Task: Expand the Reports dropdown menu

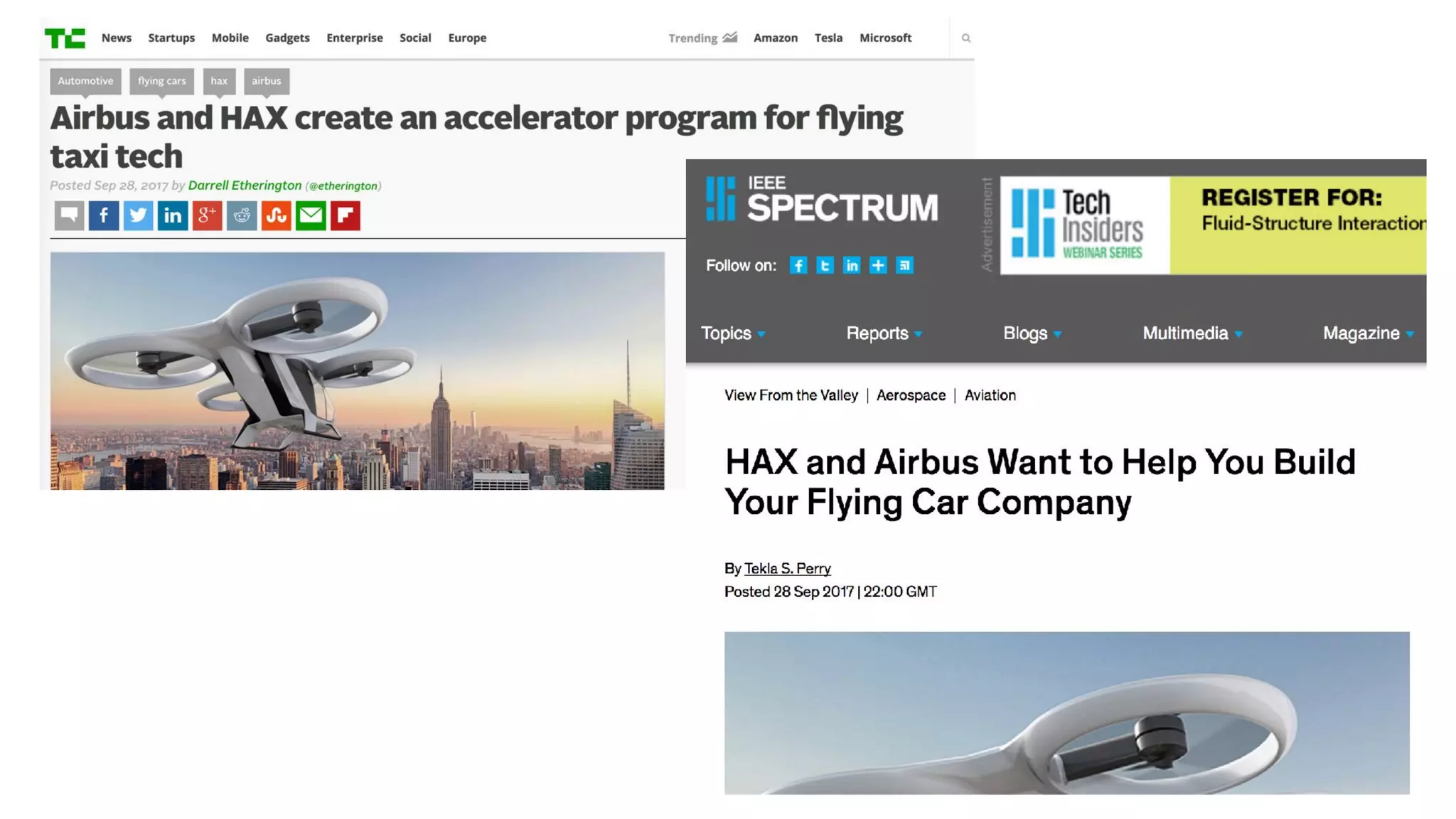Action: pyautogui.click(x=884, y=333)
